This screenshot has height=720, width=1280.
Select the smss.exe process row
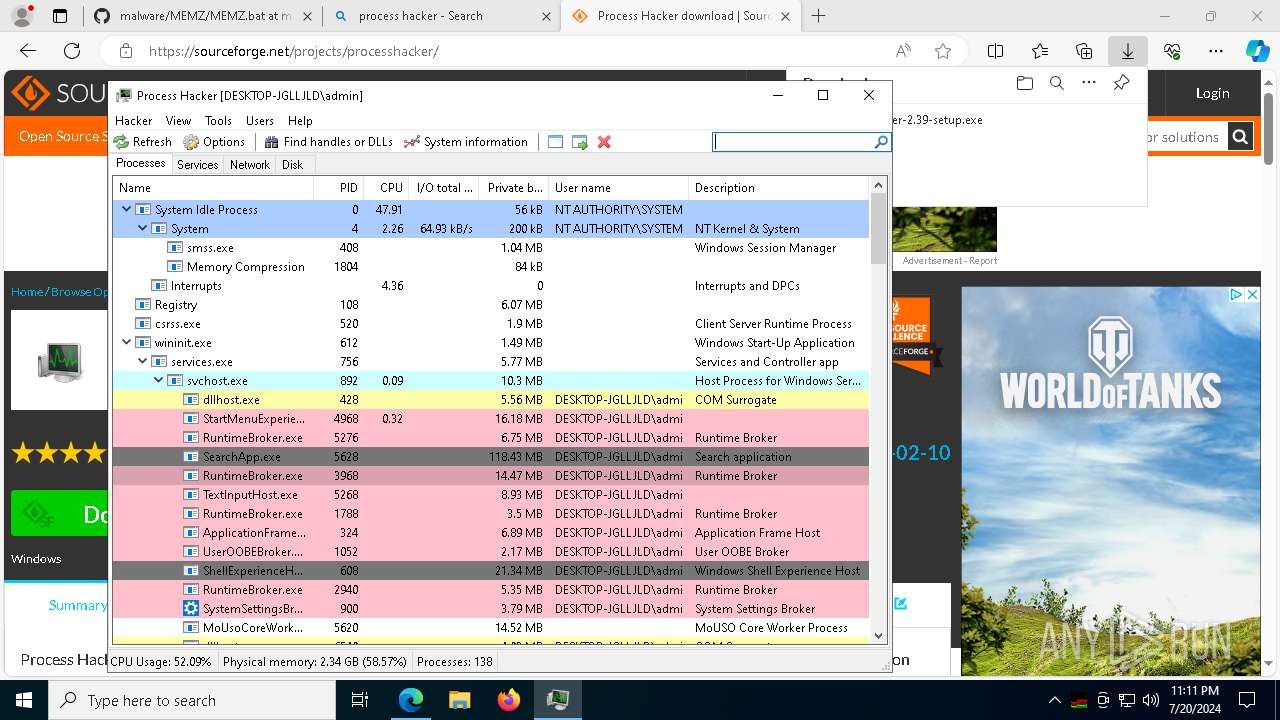coord(491,247)
